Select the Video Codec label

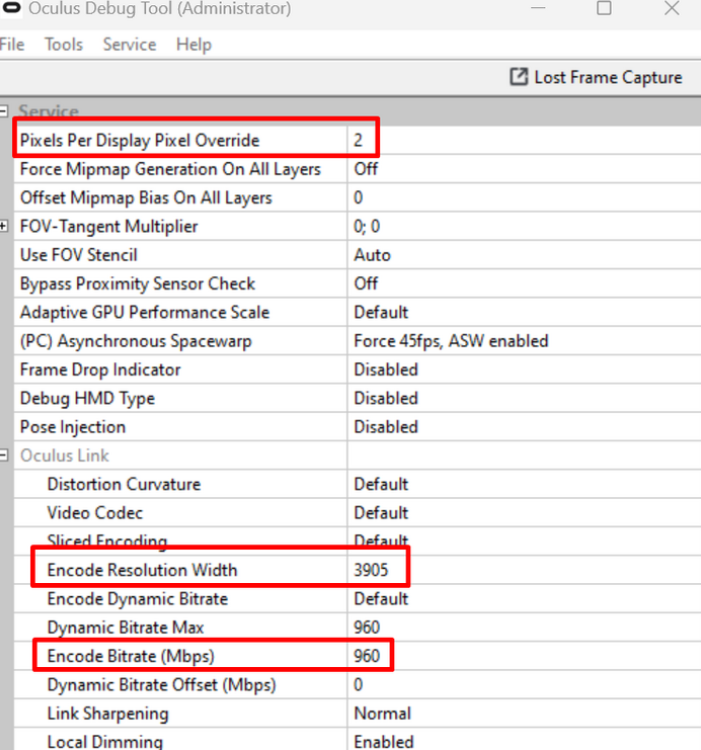coord(95,513)
